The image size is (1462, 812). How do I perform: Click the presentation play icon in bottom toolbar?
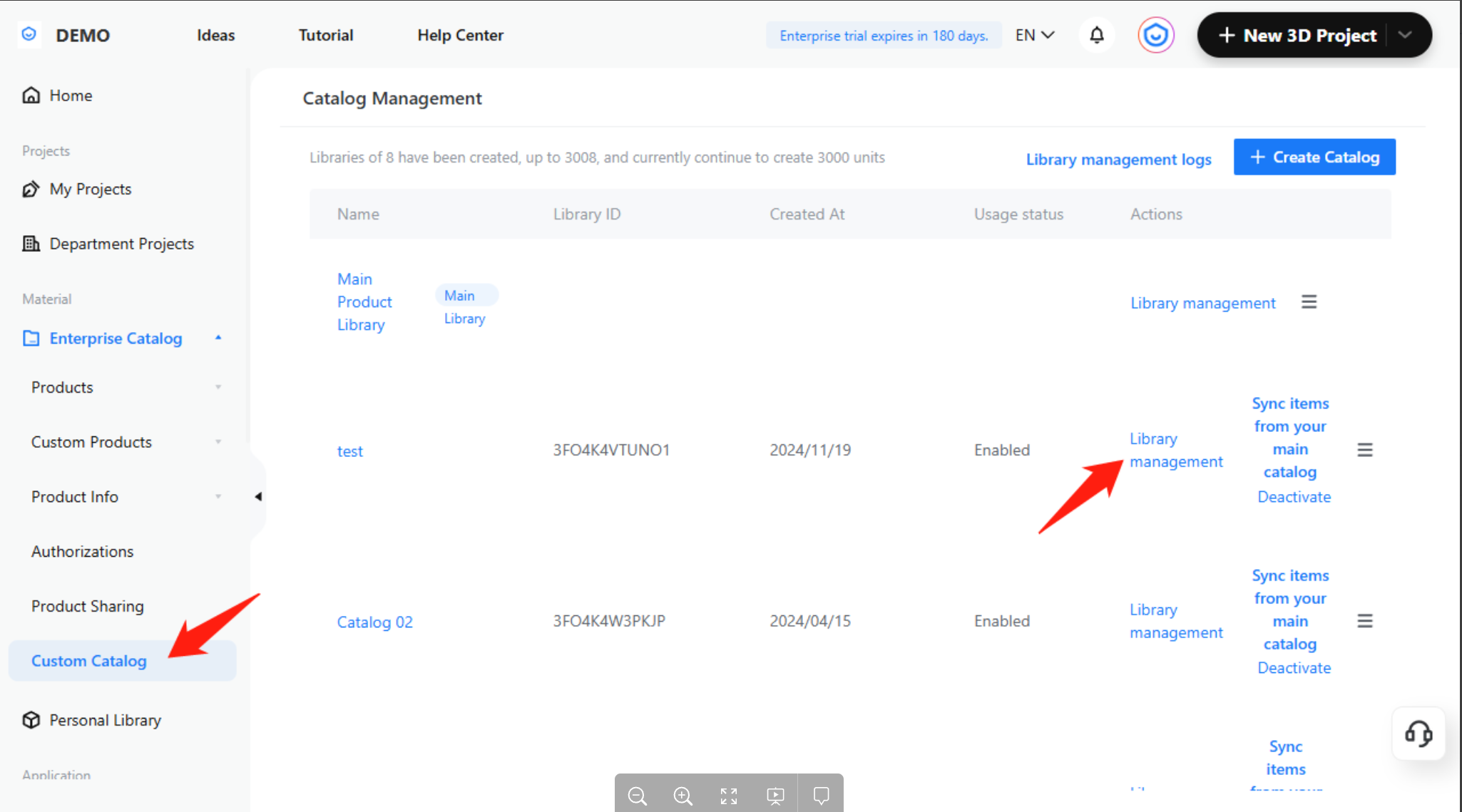pyautogui.click(x=775, y=796)
